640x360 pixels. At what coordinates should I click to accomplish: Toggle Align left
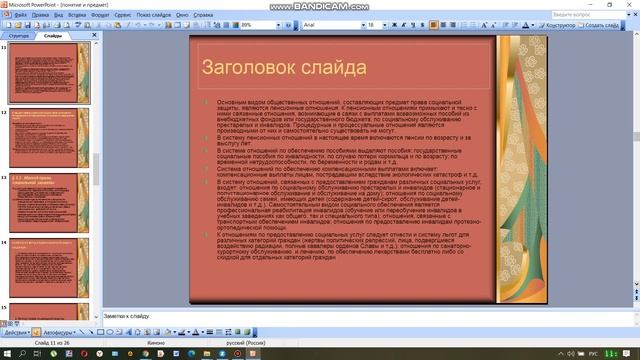[433, 25]
